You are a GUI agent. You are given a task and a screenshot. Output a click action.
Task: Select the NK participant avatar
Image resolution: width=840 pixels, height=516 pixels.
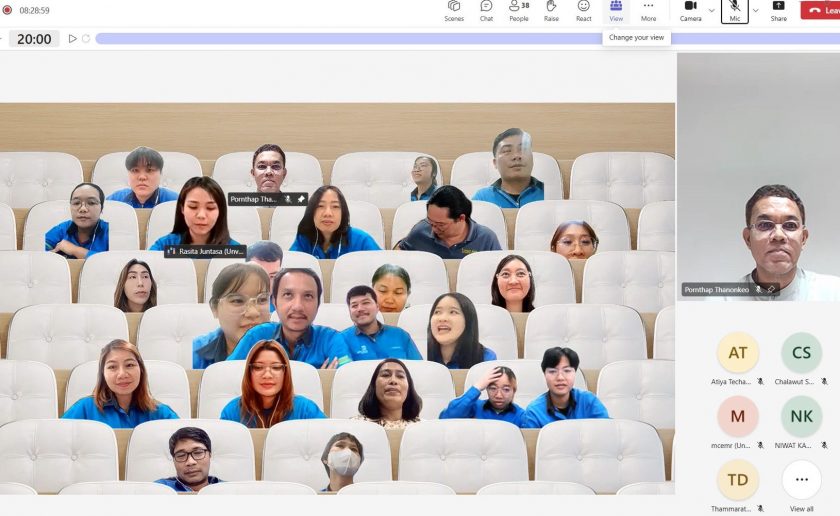pos(801,417)
